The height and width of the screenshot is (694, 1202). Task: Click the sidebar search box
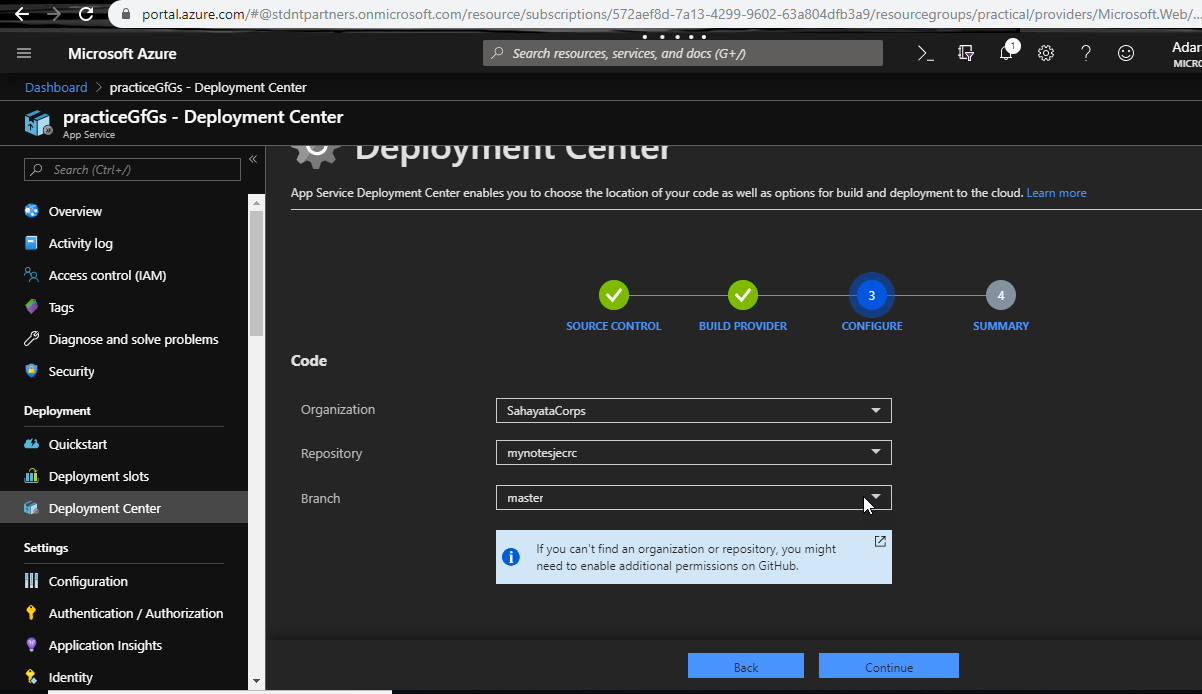(x=132, y=169)
